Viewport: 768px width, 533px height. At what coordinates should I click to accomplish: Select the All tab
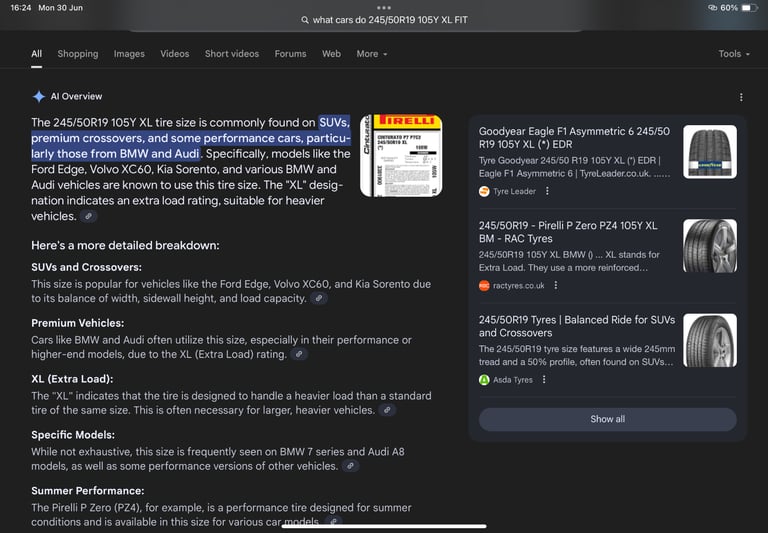[37, 54]
